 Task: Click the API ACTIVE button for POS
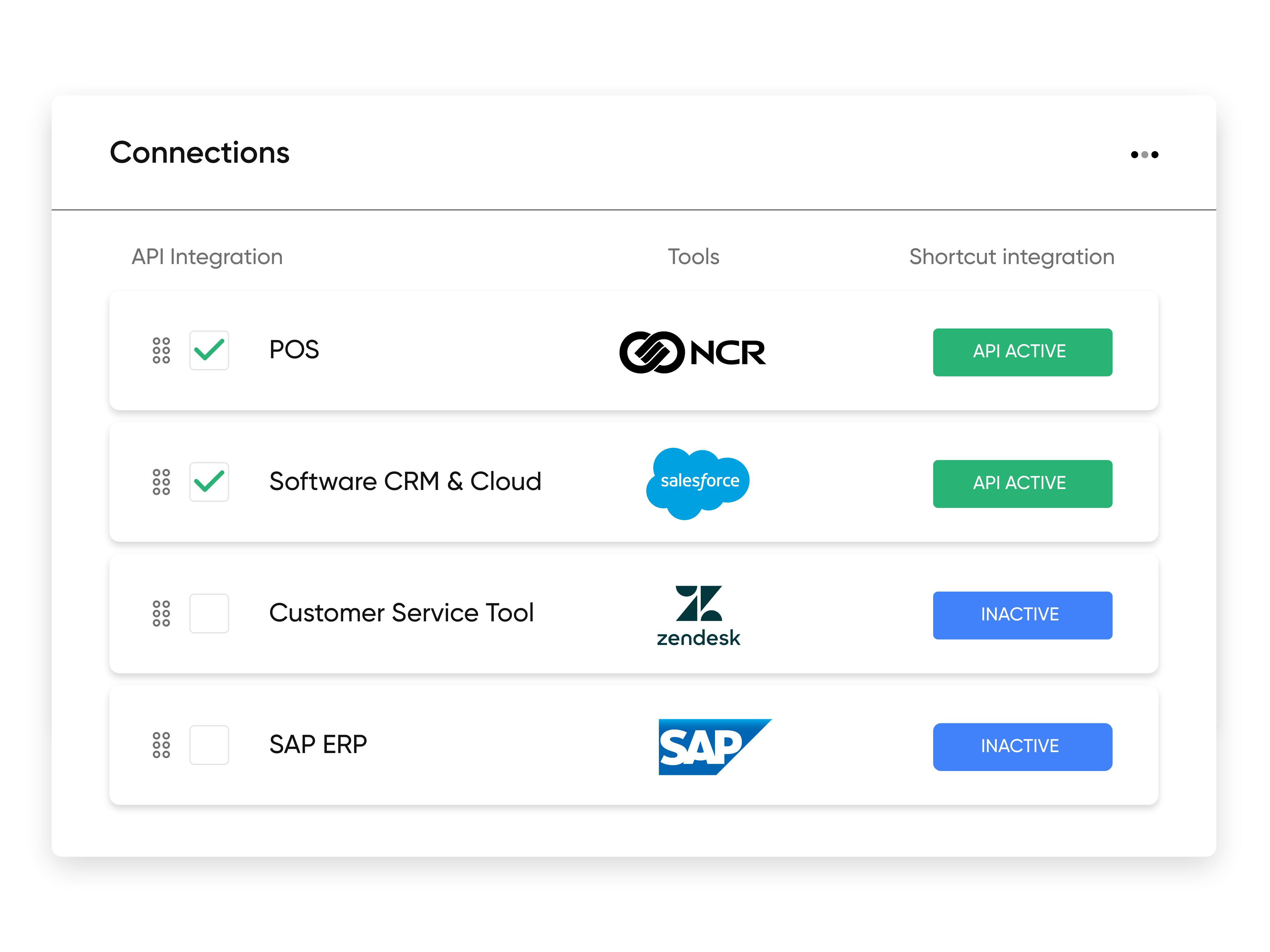[x=1022, y=352]
